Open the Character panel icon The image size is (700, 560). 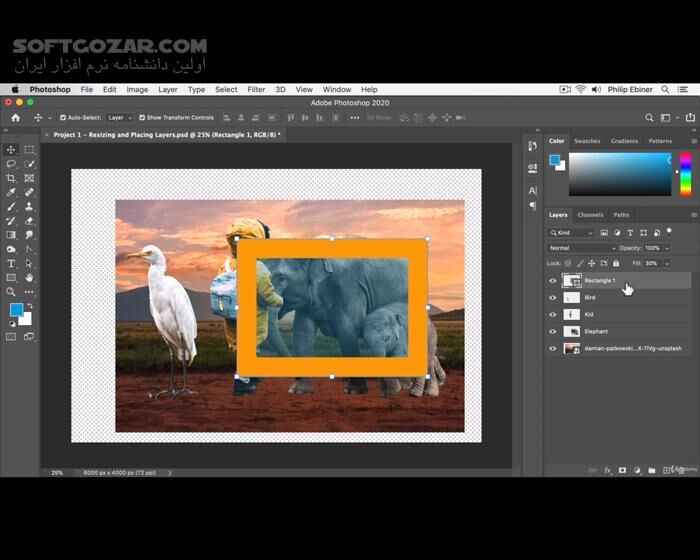click(x=533, y=191)
